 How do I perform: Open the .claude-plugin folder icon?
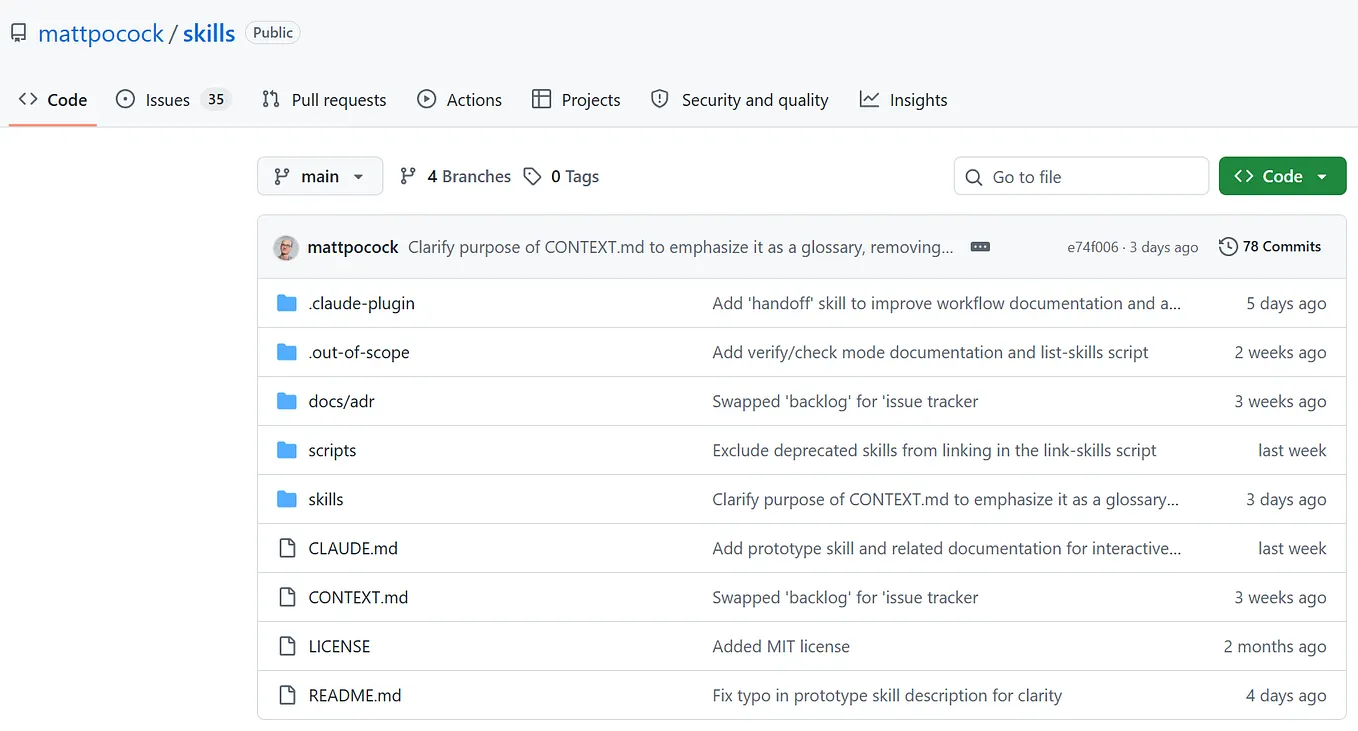pos(287,303)
